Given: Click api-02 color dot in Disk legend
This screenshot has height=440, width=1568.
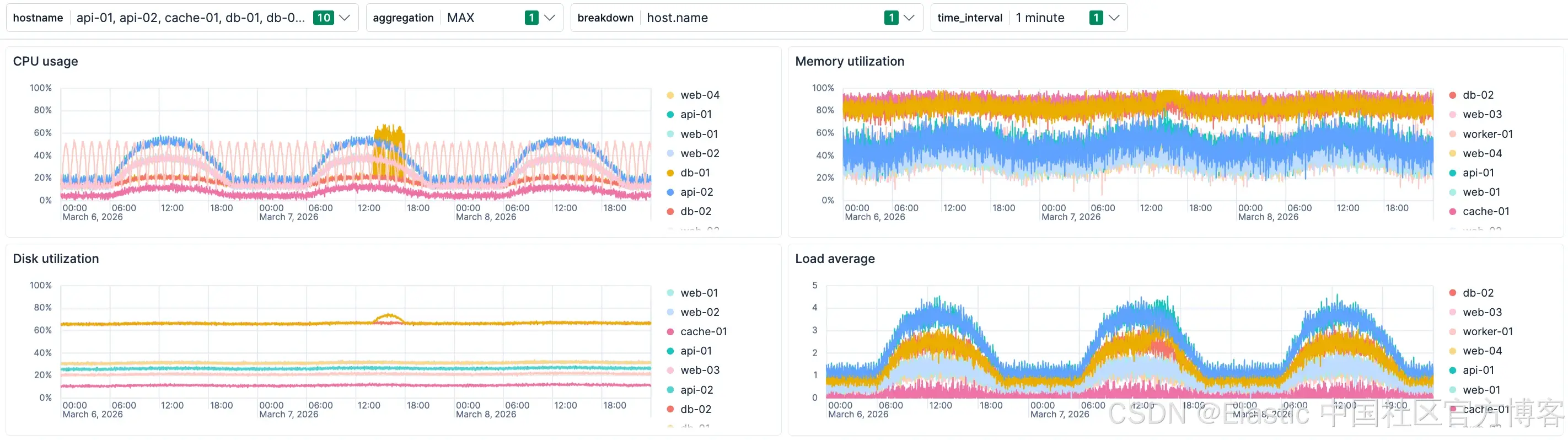Looking at the screenshot, I should click(670, 390).
